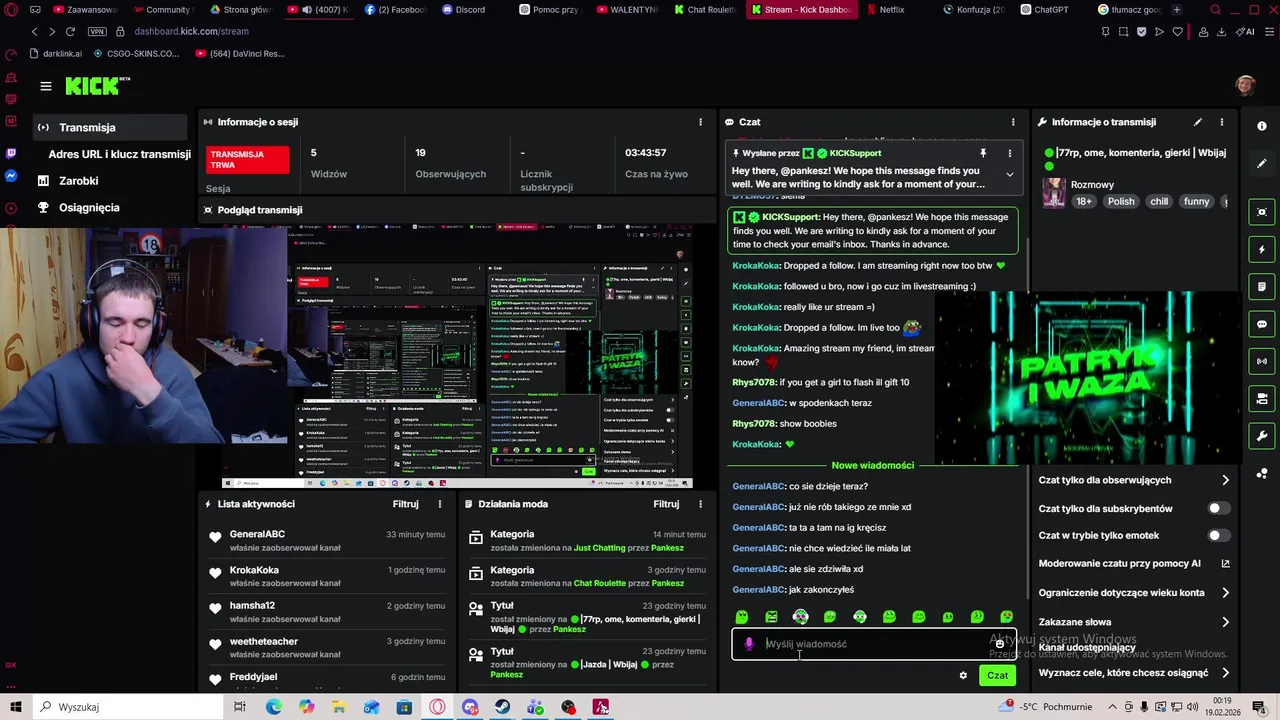Reload the page with browser refresh button
Image resolution: width=1280 pixels, height=720 pixels.
[70, 31]
